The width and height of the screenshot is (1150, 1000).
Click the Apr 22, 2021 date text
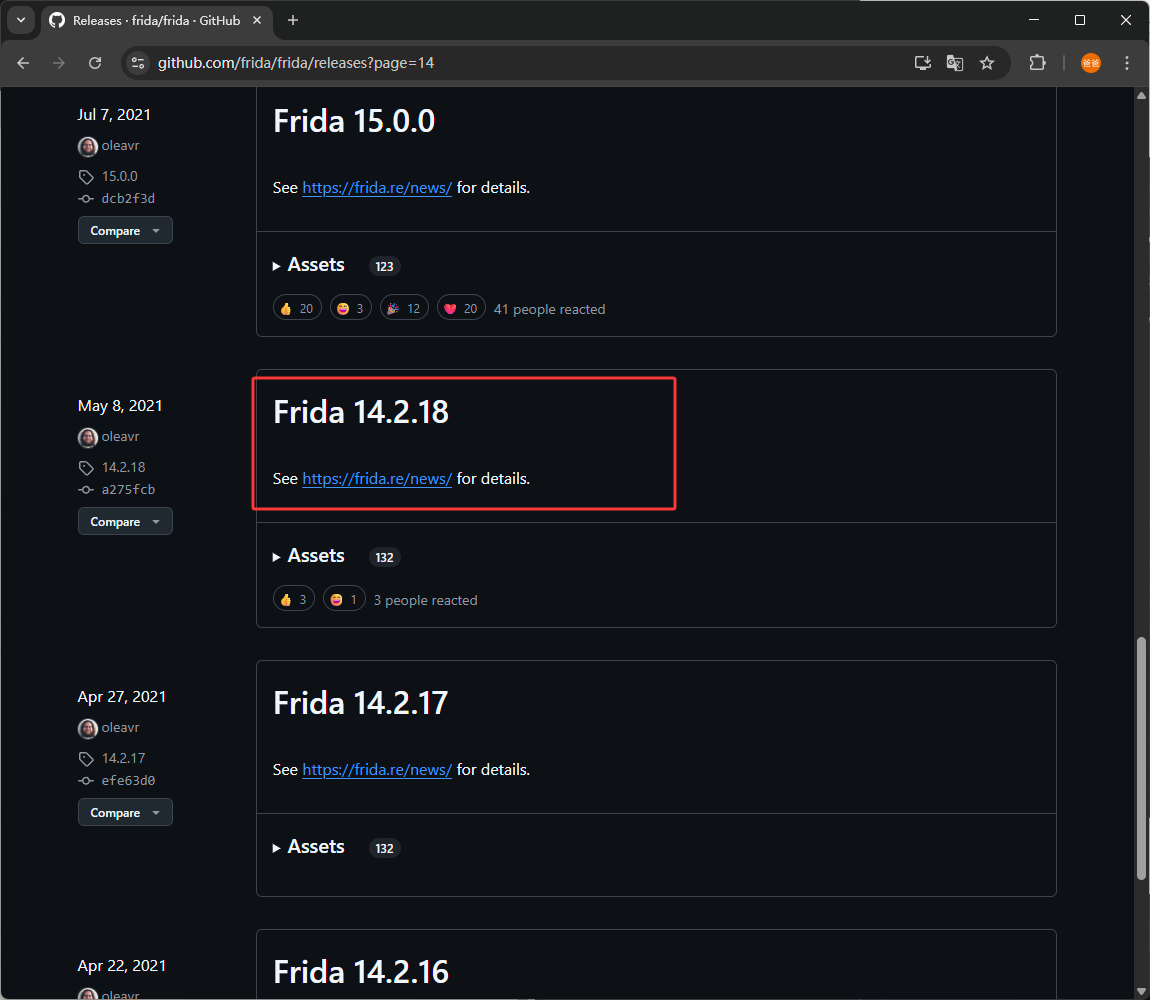(122, 966)
